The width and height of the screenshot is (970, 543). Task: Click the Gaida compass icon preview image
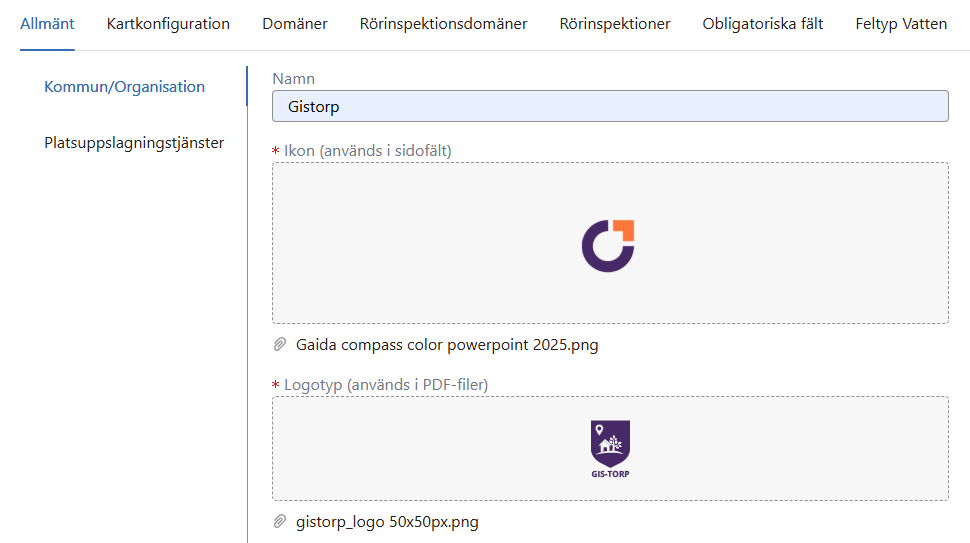[x=608, y=245]
